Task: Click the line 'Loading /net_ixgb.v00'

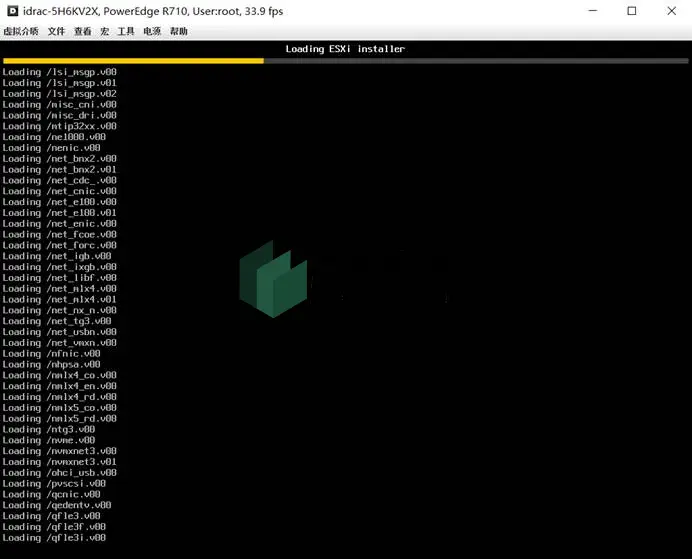Action: coord(60,267)
